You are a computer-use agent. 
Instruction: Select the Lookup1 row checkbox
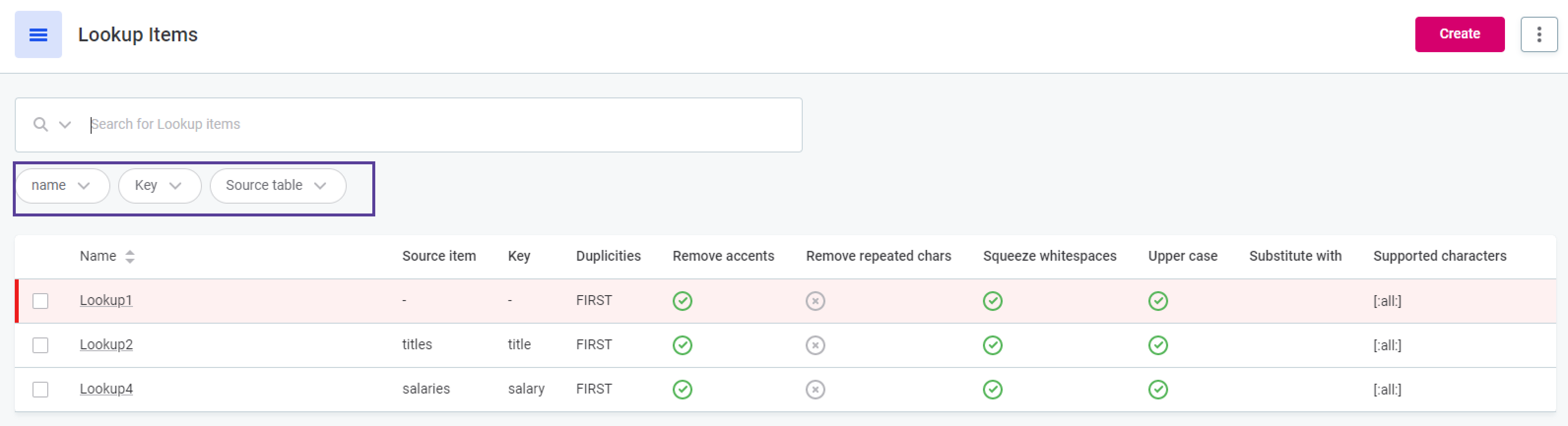click(x=40, y=301)
